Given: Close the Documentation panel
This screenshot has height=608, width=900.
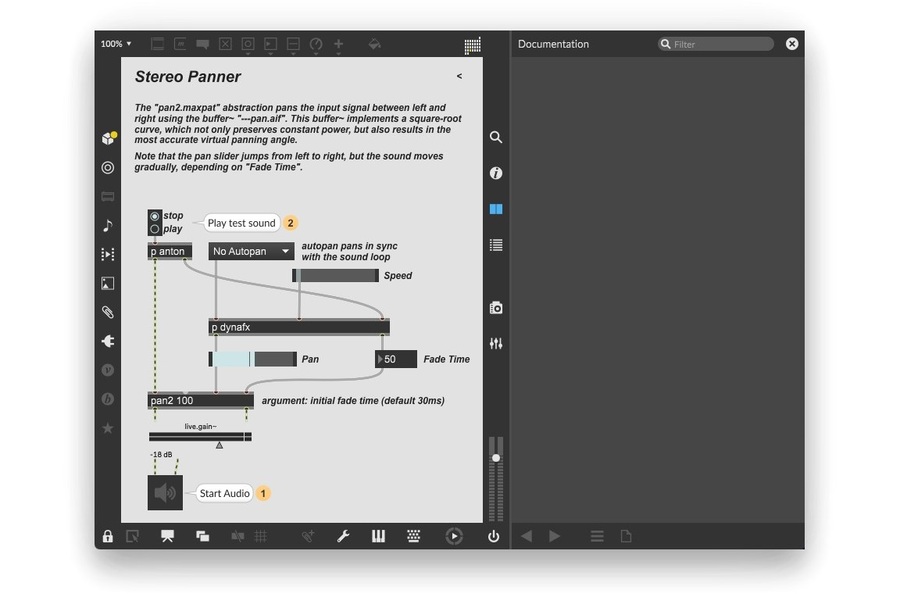Looking at the screenshot, I should (792, 44).
